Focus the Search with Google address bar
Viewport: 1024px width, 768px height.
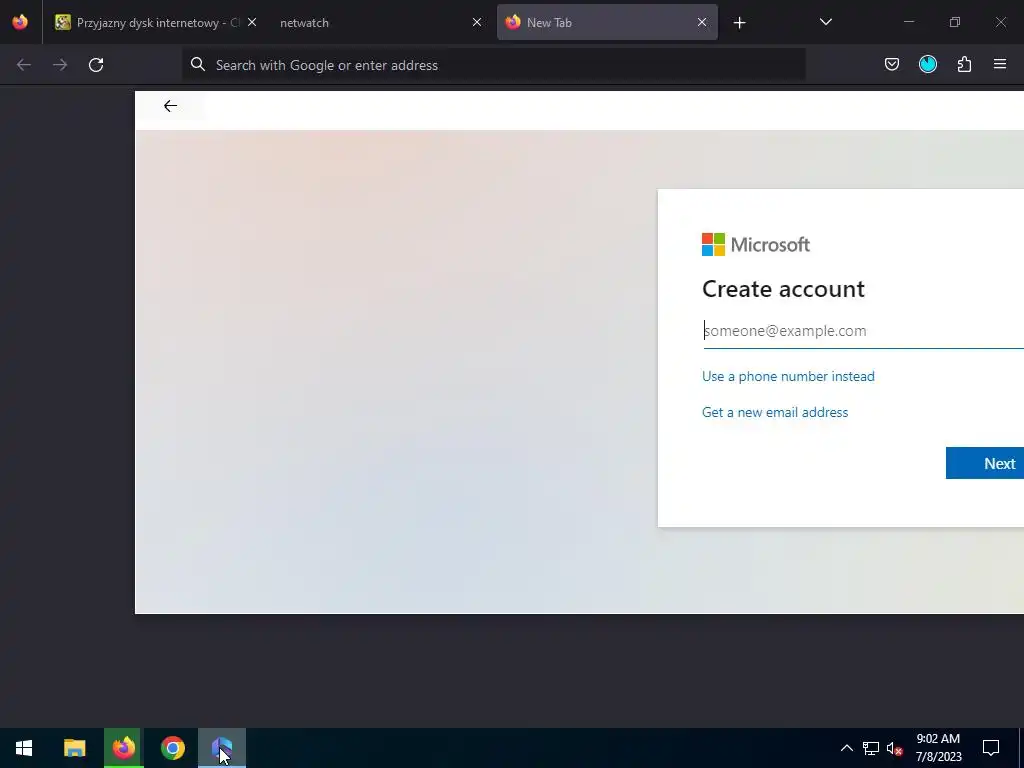[x=494, y=65]
